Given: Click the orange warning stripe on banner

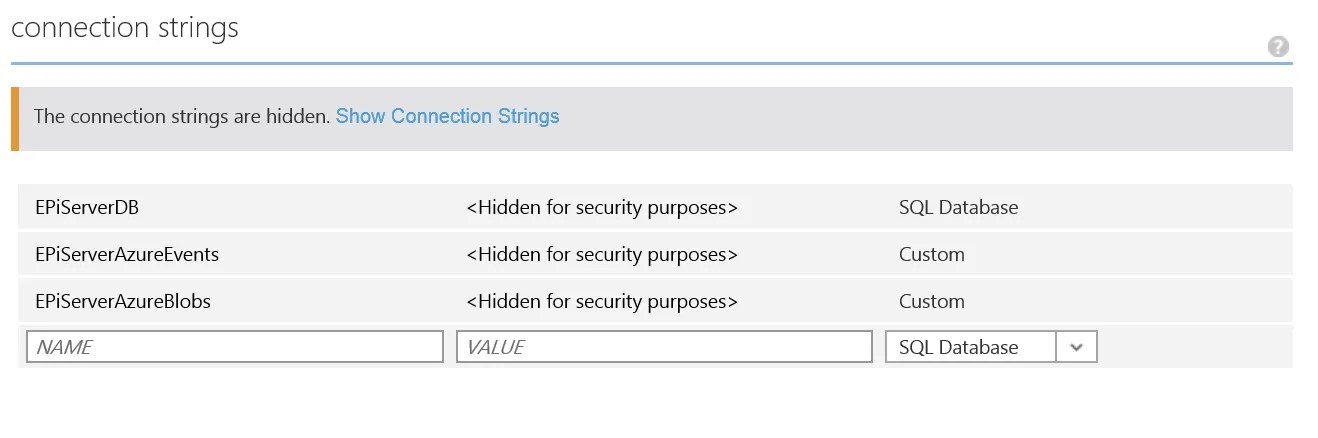Looking at the screenshot, I should coord(15,119).
